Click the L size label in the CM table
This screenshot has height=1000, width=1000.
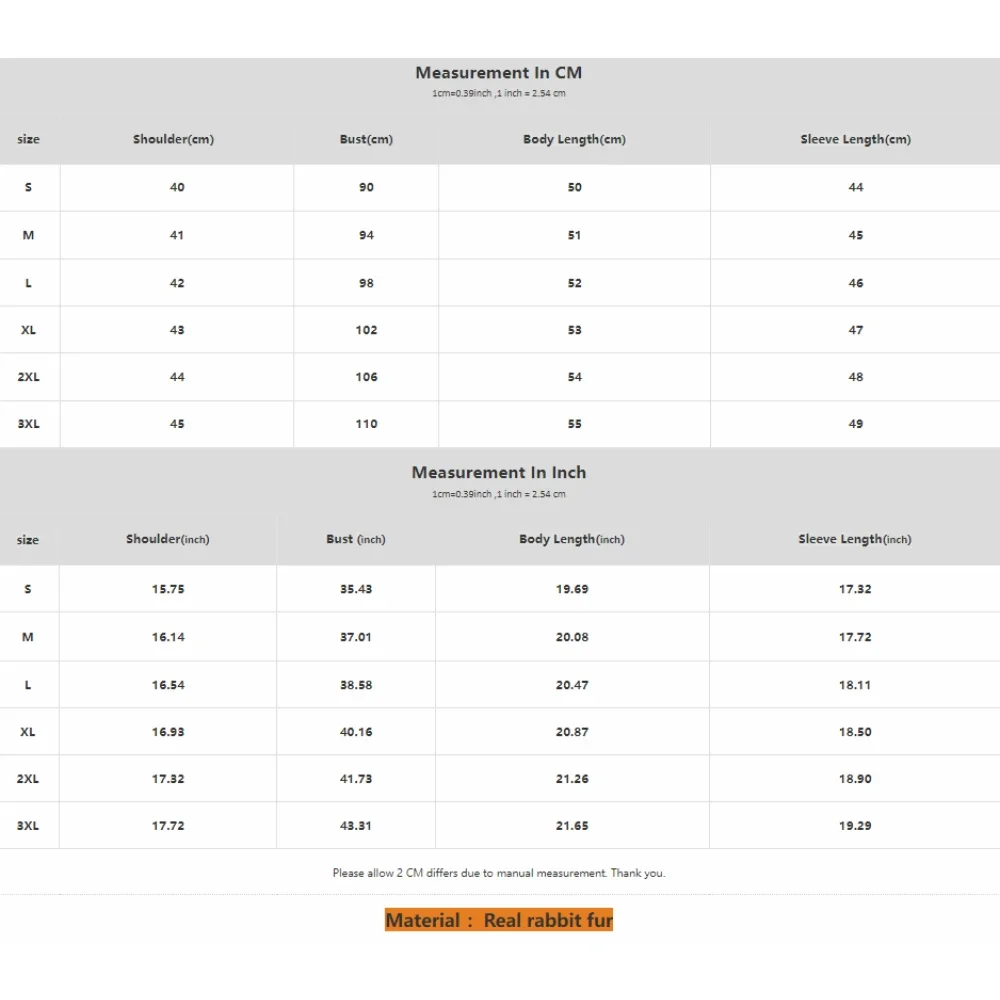coord(28,283)
